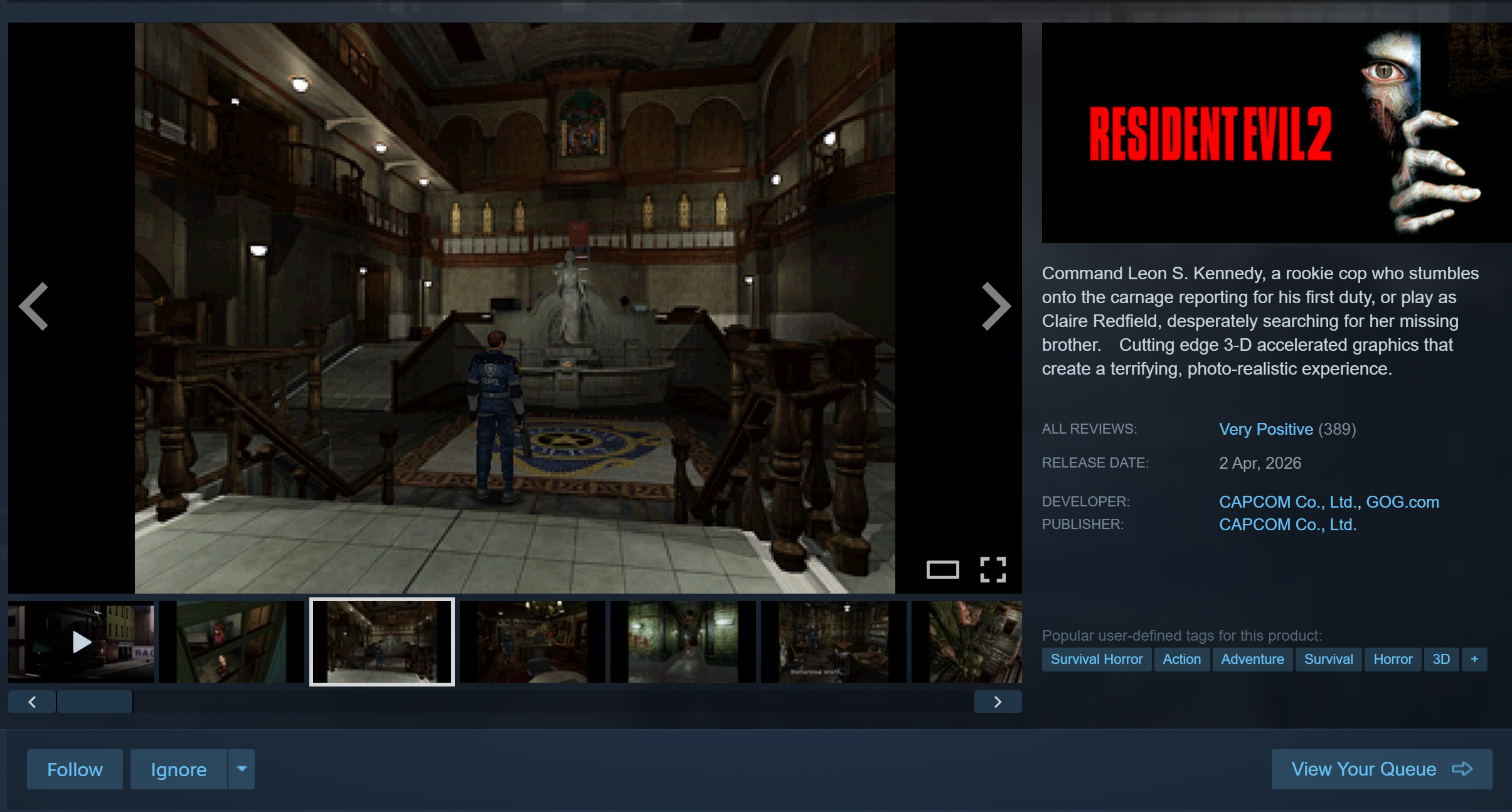Open the CAPCOM Co., Ltd. publisher link
Screen dimensions: 1512x812
[x=1287, y=525]
